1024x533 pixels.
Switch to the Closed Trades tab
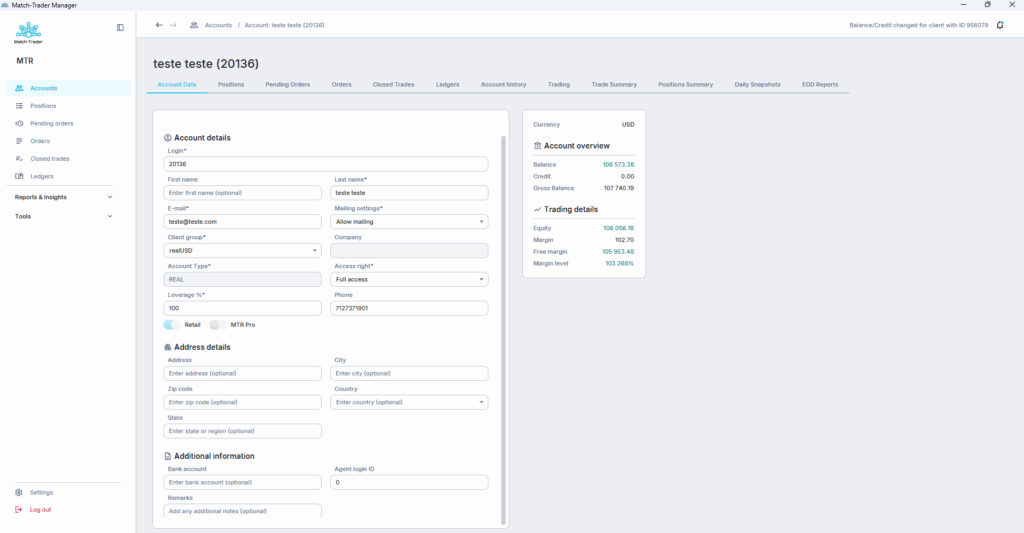(394, 85)
